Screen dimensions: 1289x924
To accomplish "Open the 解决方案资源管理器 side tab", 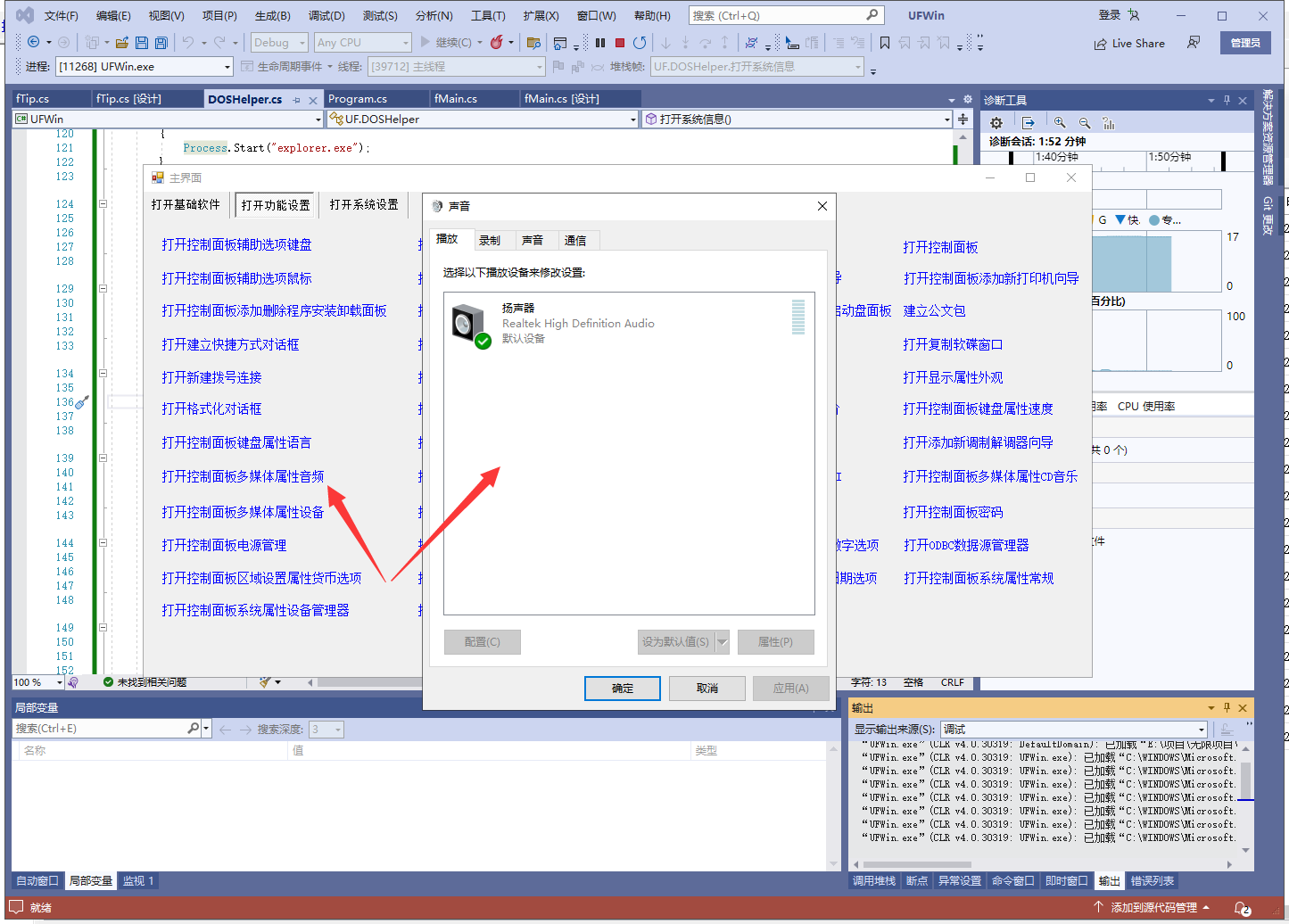I will tap(1268, 136).
